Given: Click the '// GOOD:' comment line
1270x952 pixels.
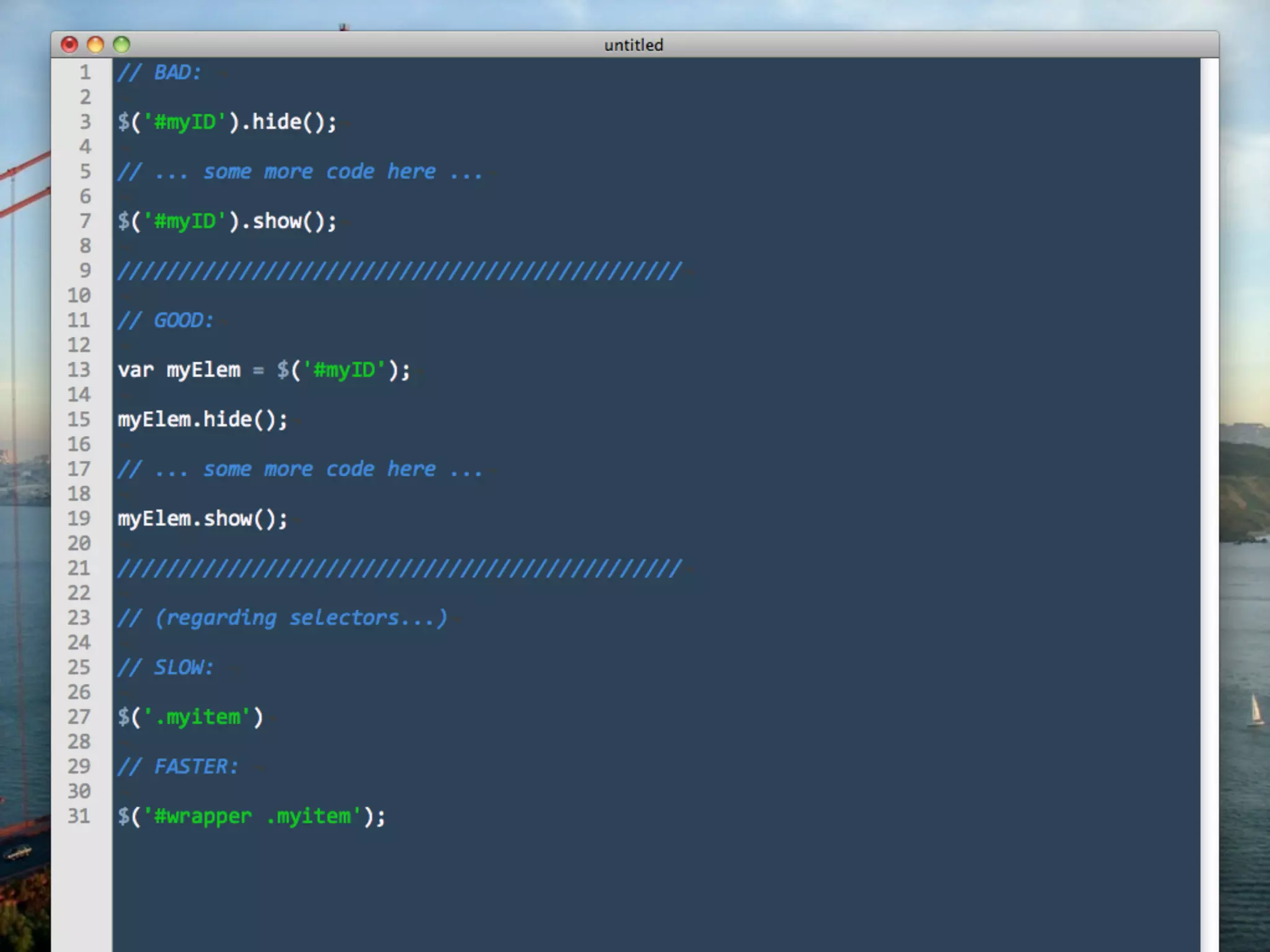Looking at the screenshot, I should pos(166,320).
